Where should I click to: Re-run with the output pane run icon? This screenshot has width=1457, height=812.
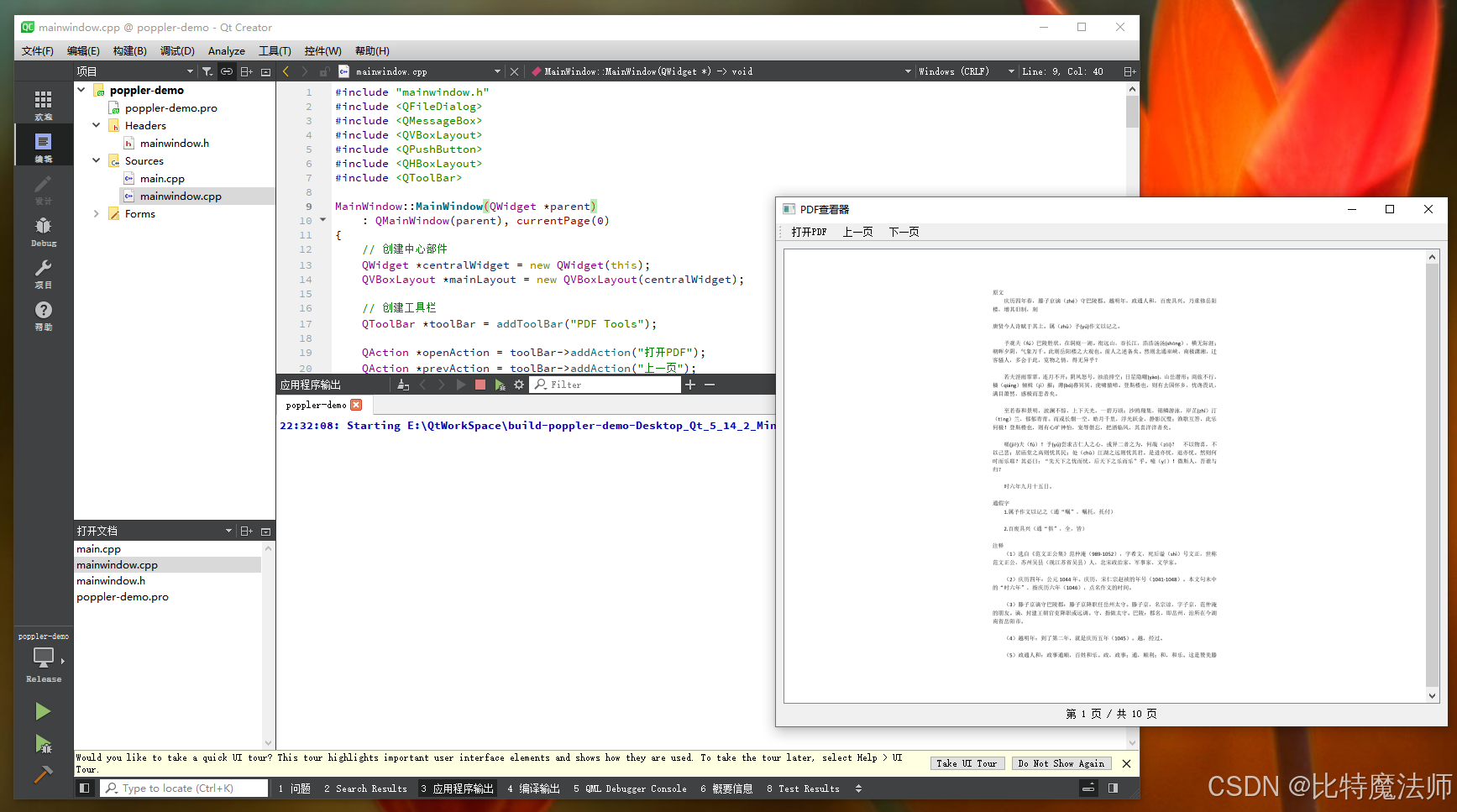(461, 385)
